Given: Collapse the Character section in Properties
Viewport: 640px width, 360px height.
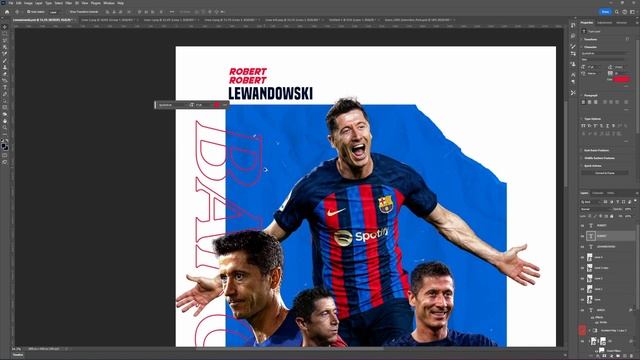Looking at the screenshot, I should point(582,47).
